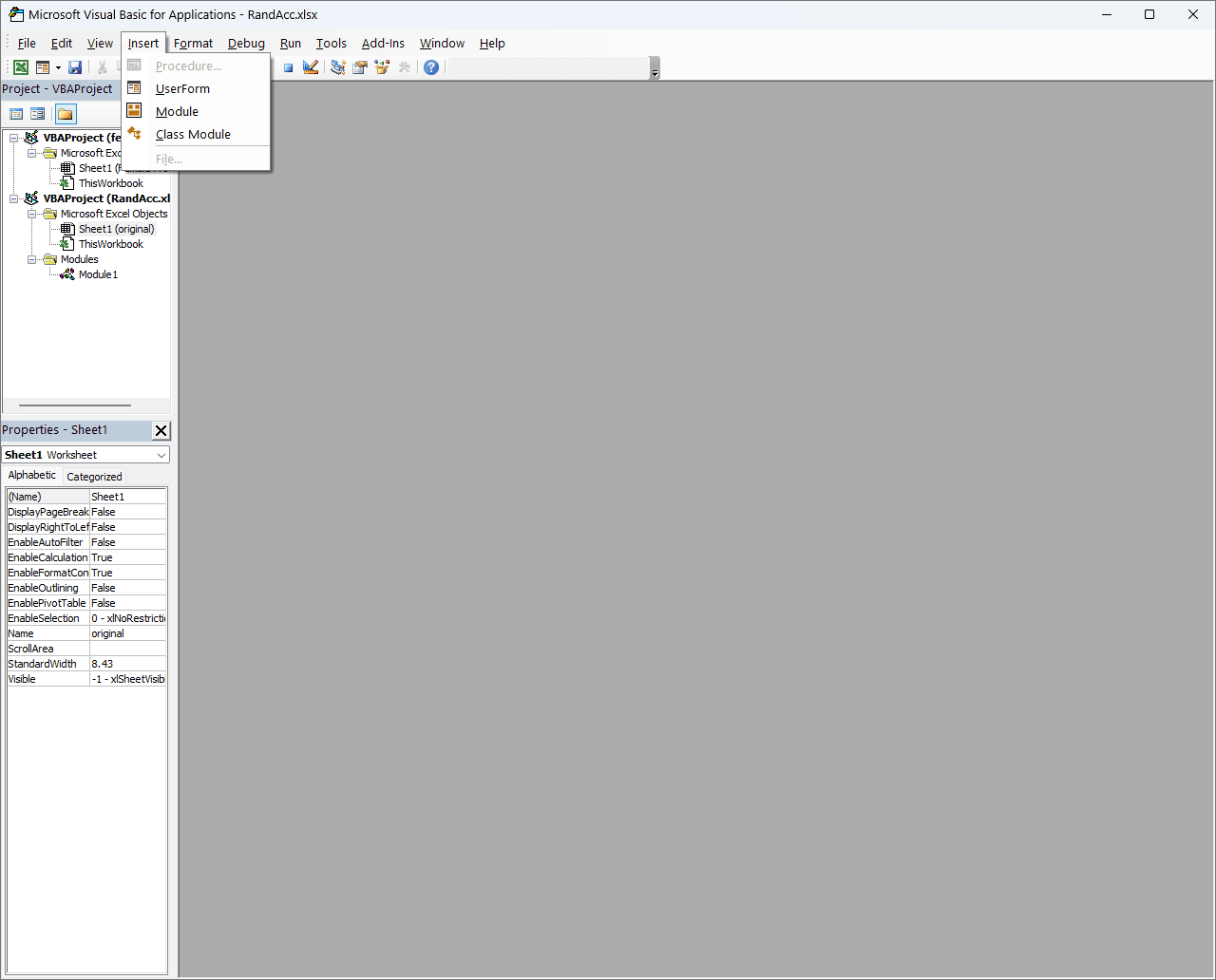Open the Debug menu

coord(246,43)
